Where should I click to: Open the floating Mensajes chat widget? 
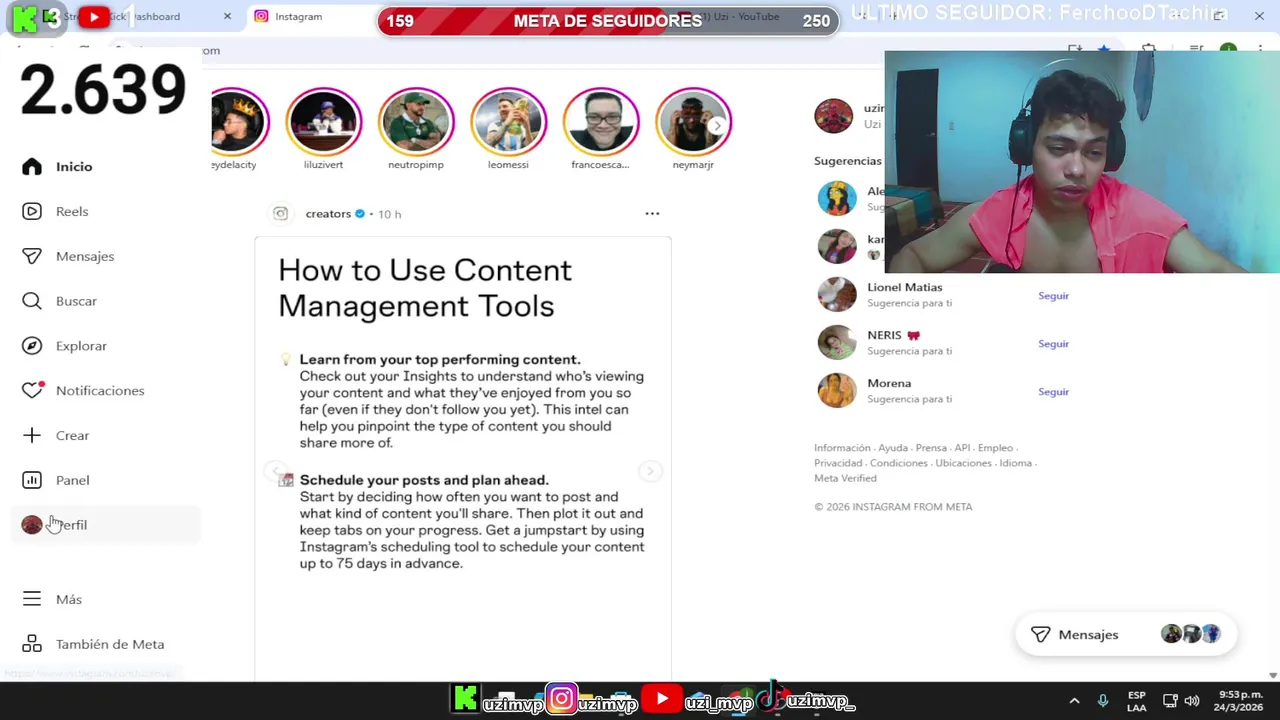pos(1126,635)
